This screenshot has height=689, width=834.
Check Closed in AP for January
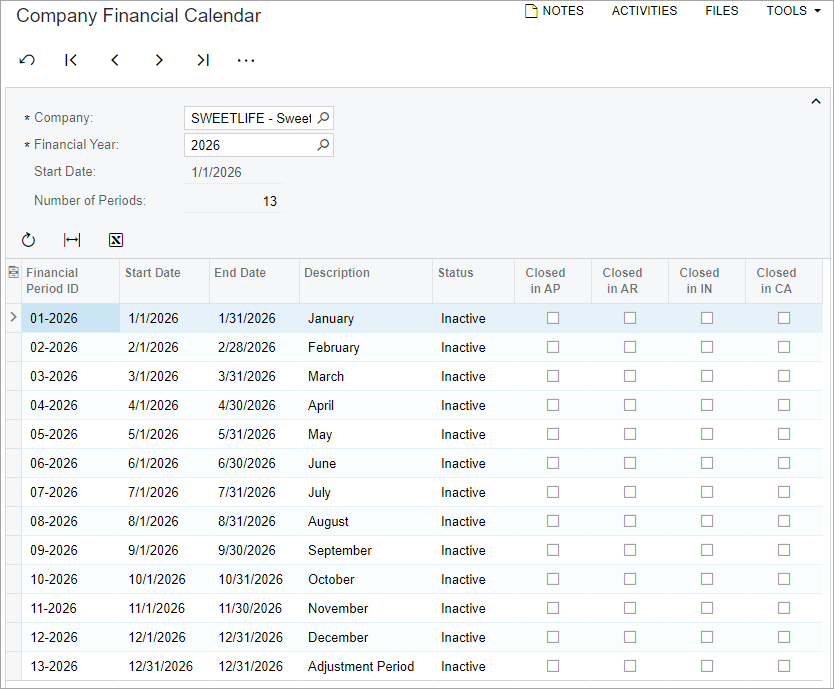[x=553, y=318]
